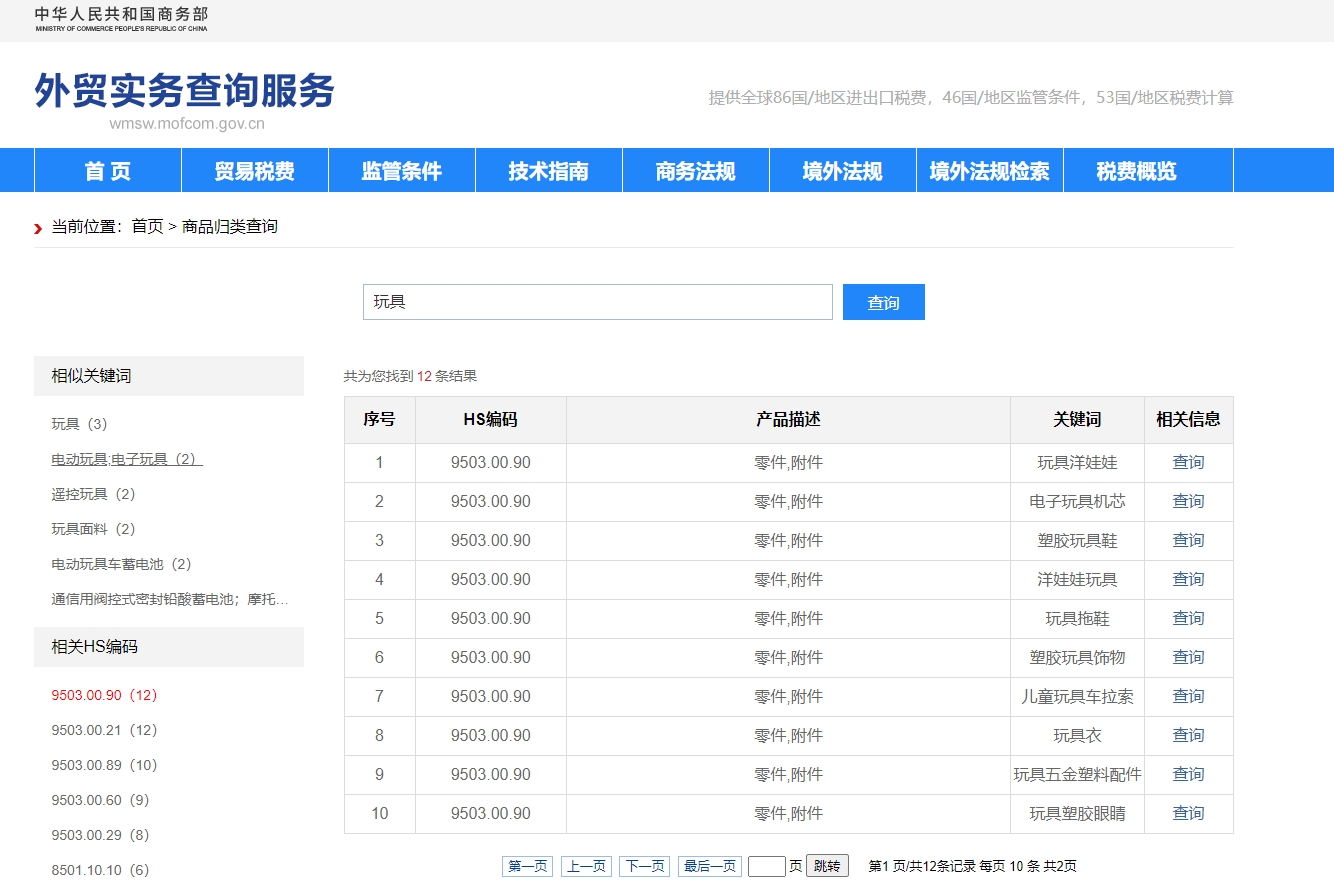
Task: Open 境外法规检索 from the navigation bar
Action: pos(989,170)
